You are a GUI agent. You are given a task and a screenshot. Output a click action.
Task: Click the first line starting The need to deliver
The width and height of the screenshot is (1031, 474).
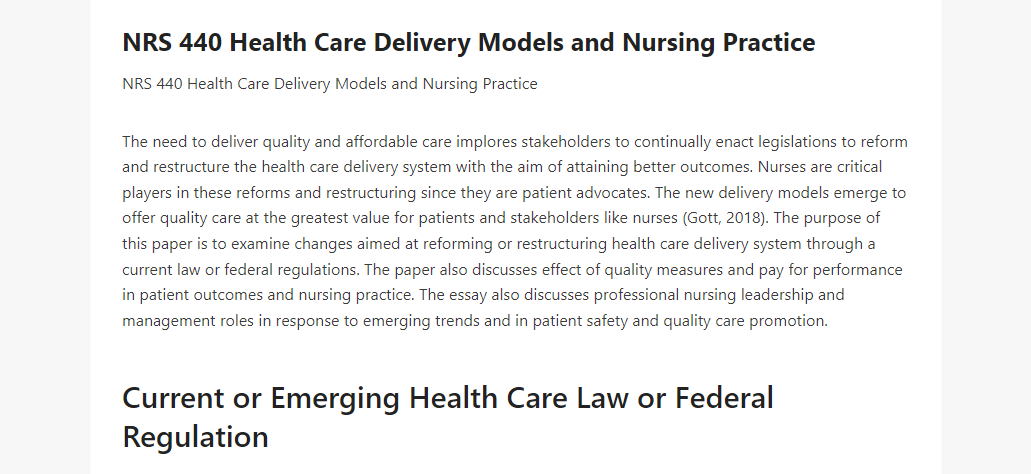515,142
